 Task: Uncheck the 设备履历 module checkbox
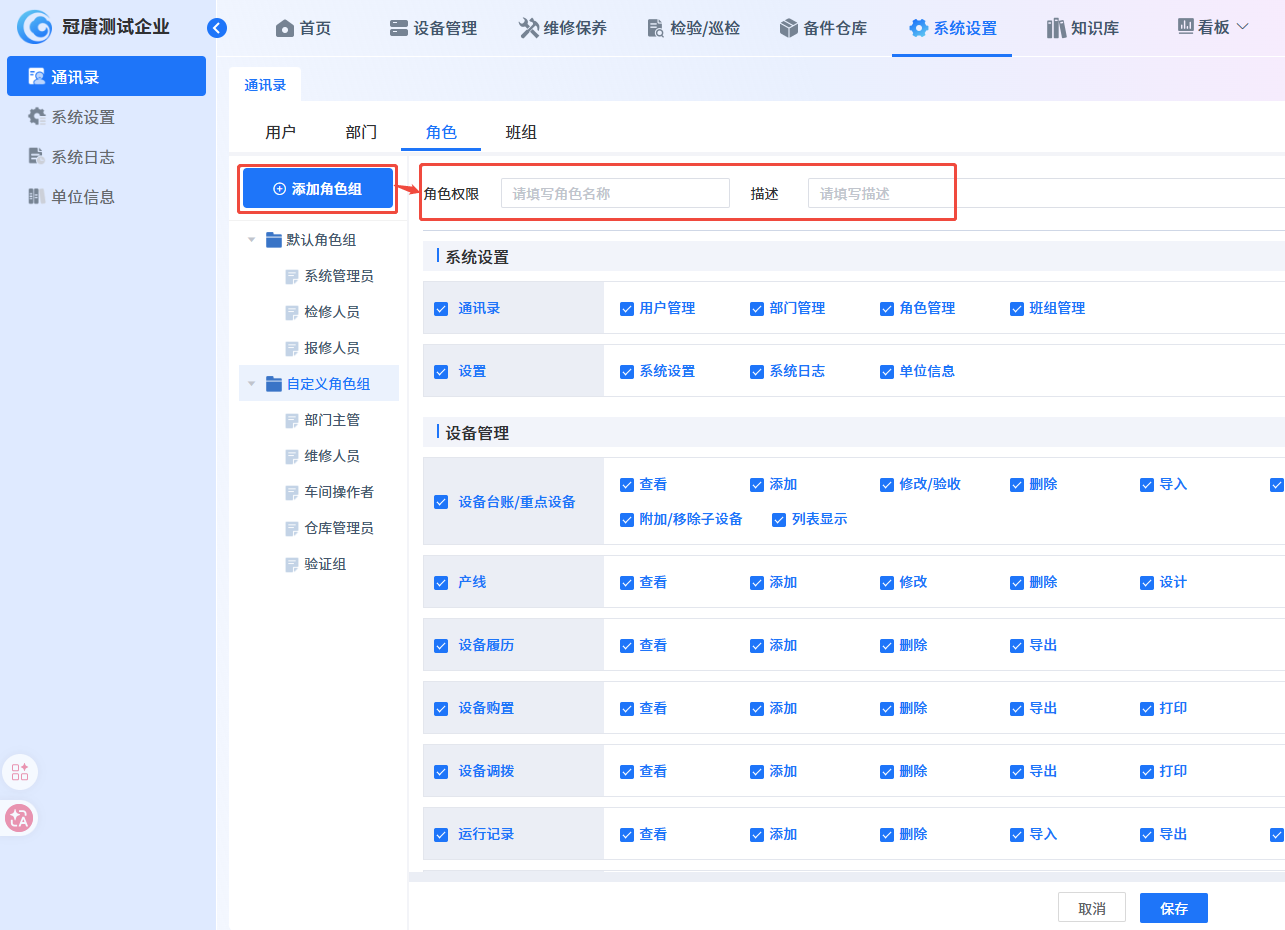[x=441, y=646]
